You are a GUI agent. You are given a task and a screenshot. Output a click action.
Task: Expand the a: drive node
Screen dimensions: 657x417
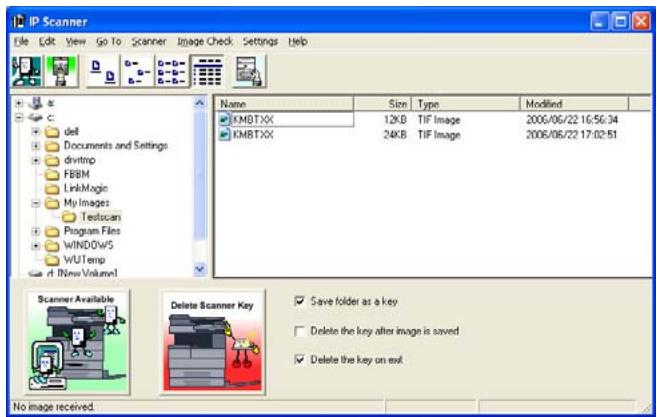pyautogui.click(x=19, y=103)
